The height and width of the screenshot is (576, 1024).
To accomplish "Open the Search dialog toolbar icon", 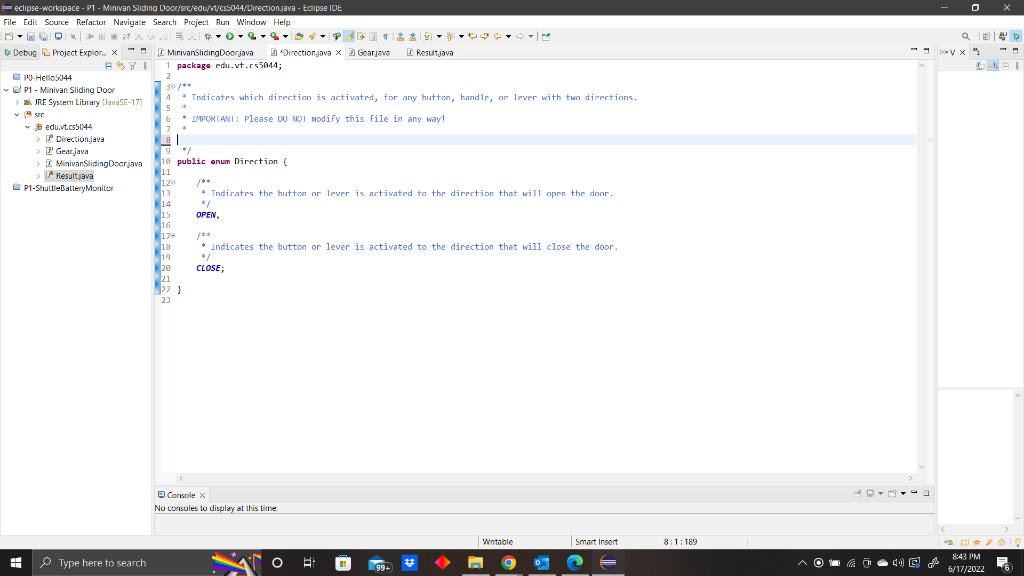I will [964, 36].
